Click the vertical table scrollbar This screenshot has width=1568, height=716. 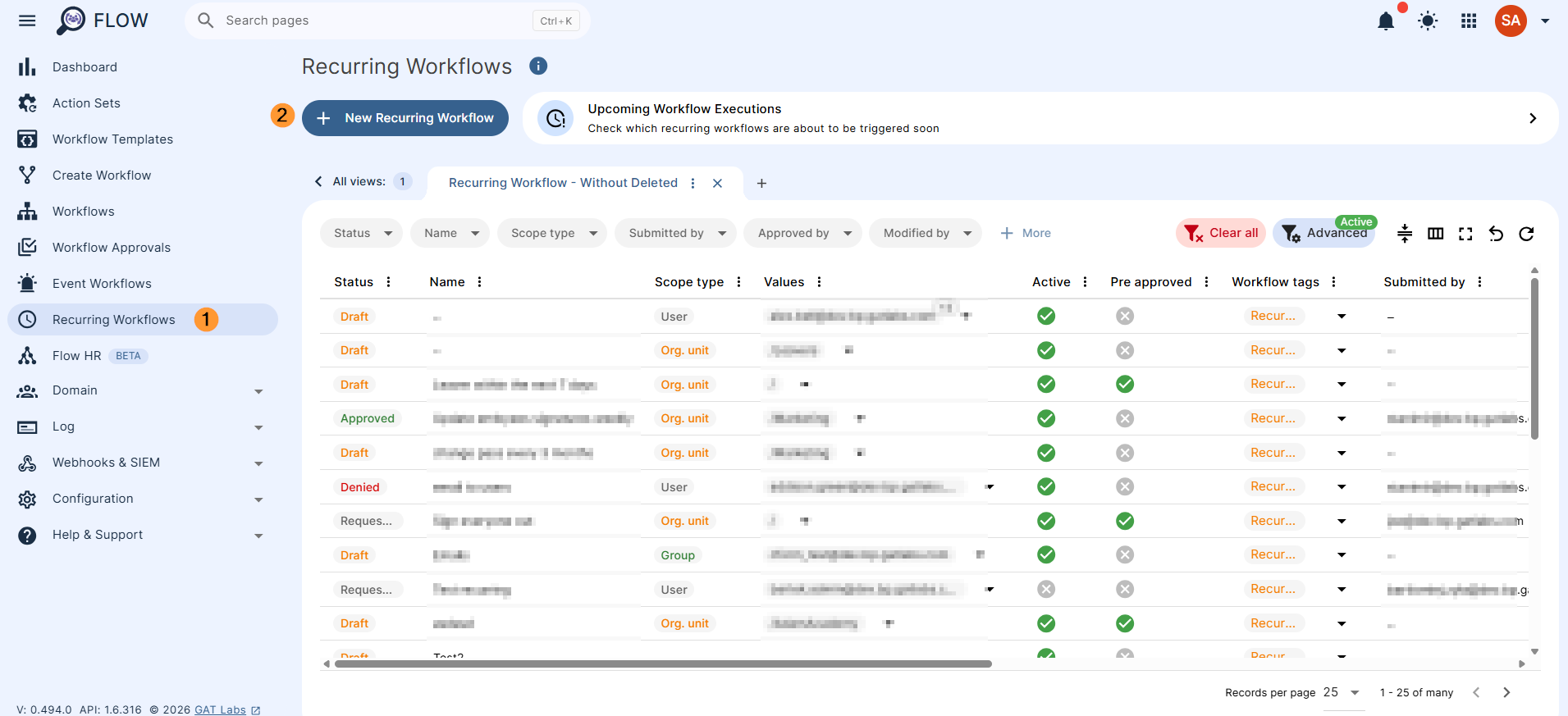(x=1534, y=358)
